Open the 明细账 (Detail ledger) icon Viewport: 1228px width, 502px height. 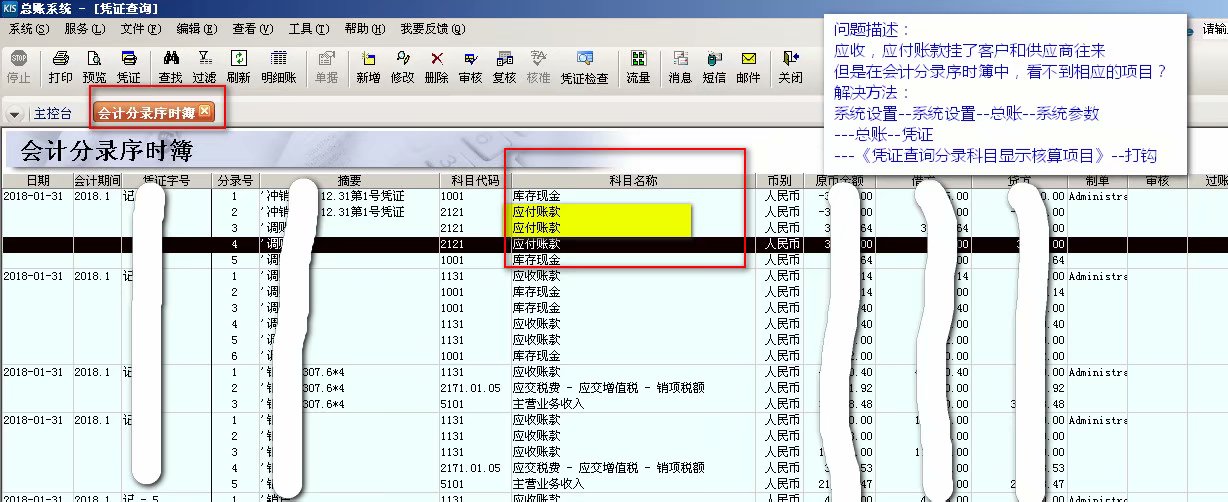278,67
